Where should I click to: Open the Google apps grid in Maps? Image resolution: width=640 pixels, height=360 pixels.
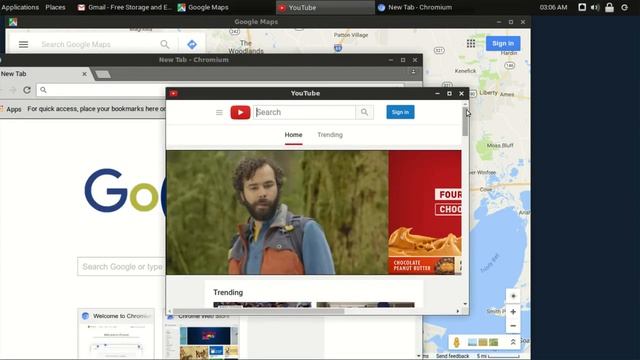[x=471, y=43]
